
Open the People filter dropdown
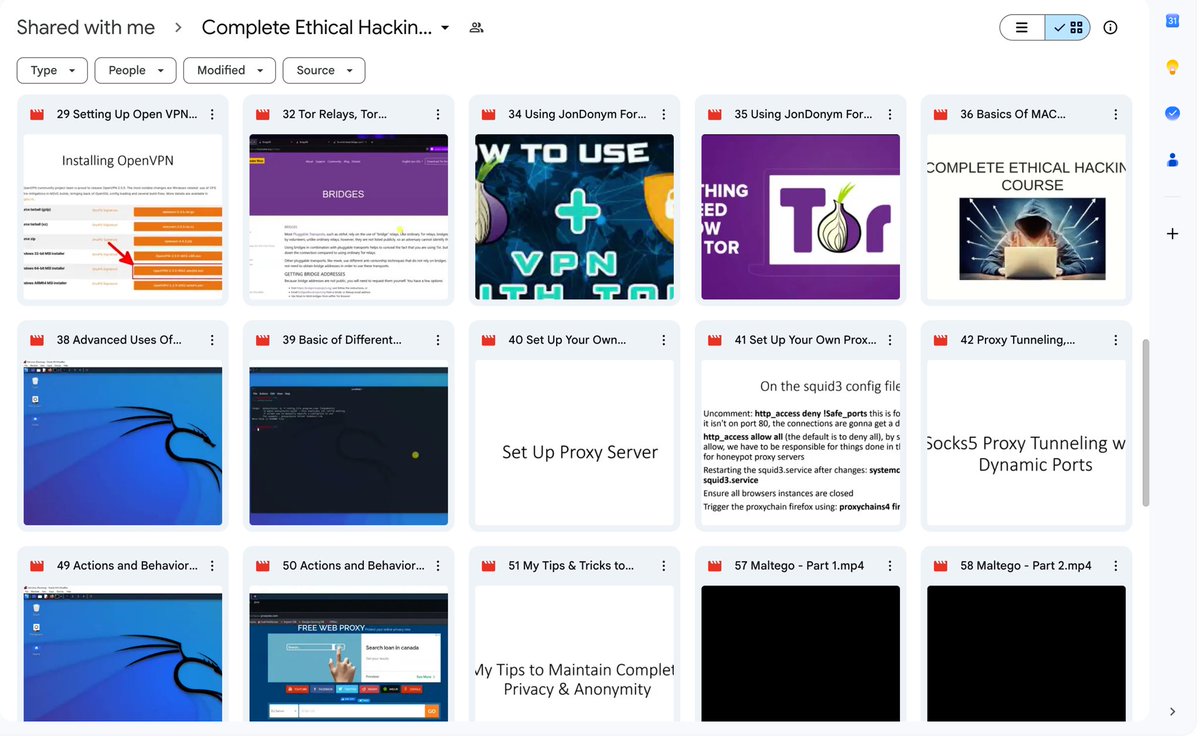pyautogui.click(x=136, y=70)
